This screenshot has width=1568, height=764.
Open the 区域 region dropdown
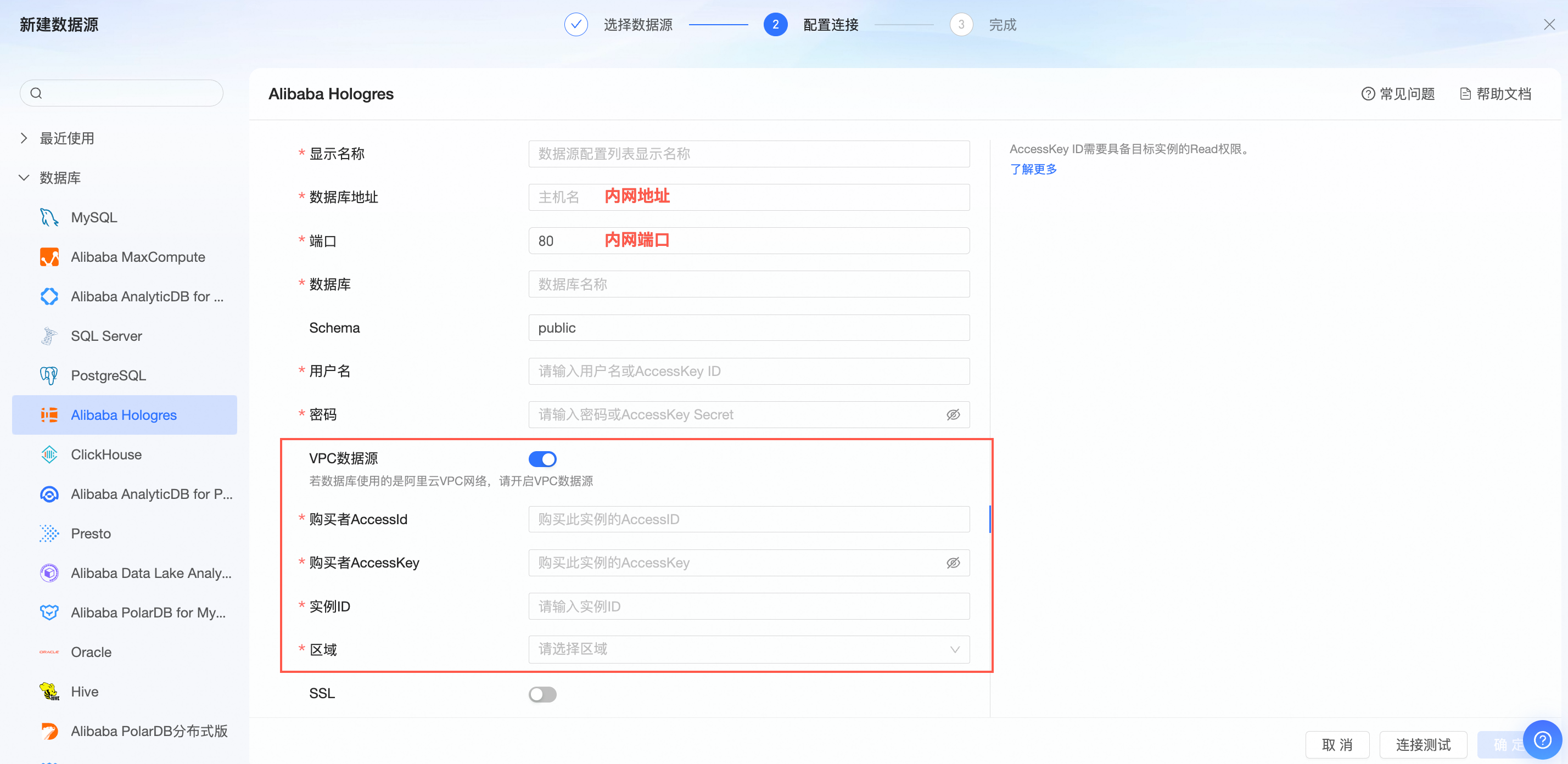749,650
